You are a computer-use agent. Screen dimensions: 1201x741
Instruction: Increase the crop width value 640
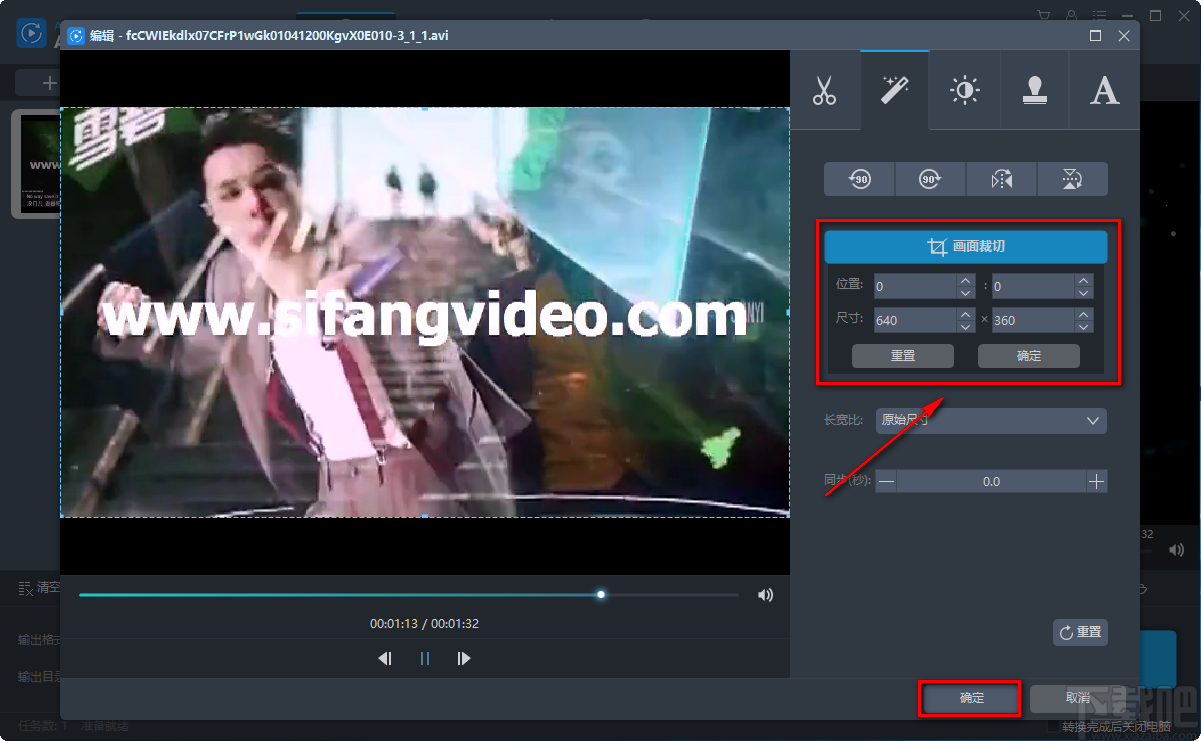pos(965,314)
